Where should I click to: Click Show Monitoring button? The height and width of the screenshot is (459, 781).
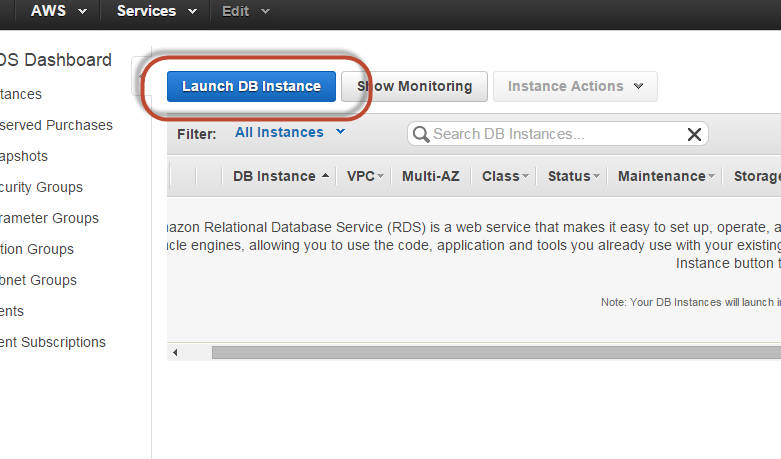(x=414, y=87)
